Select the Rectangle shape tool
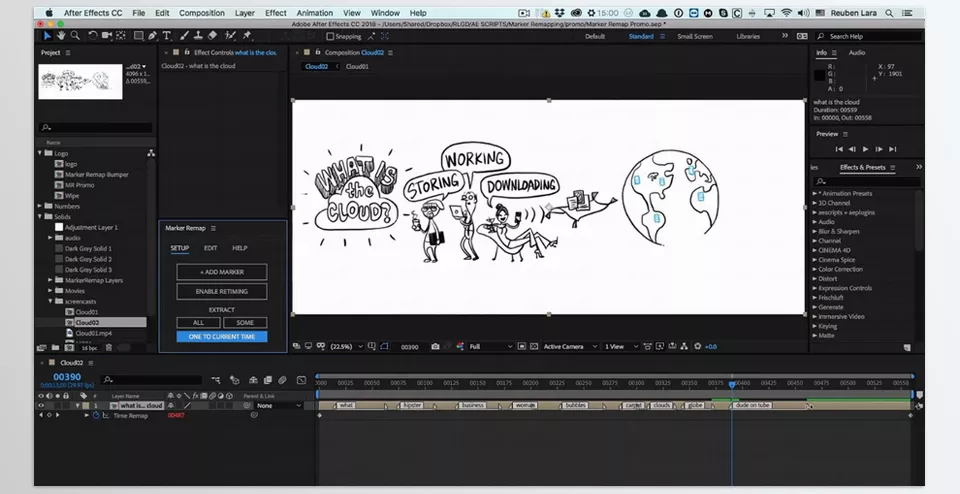The image size is (960, 494). point(138,36)
